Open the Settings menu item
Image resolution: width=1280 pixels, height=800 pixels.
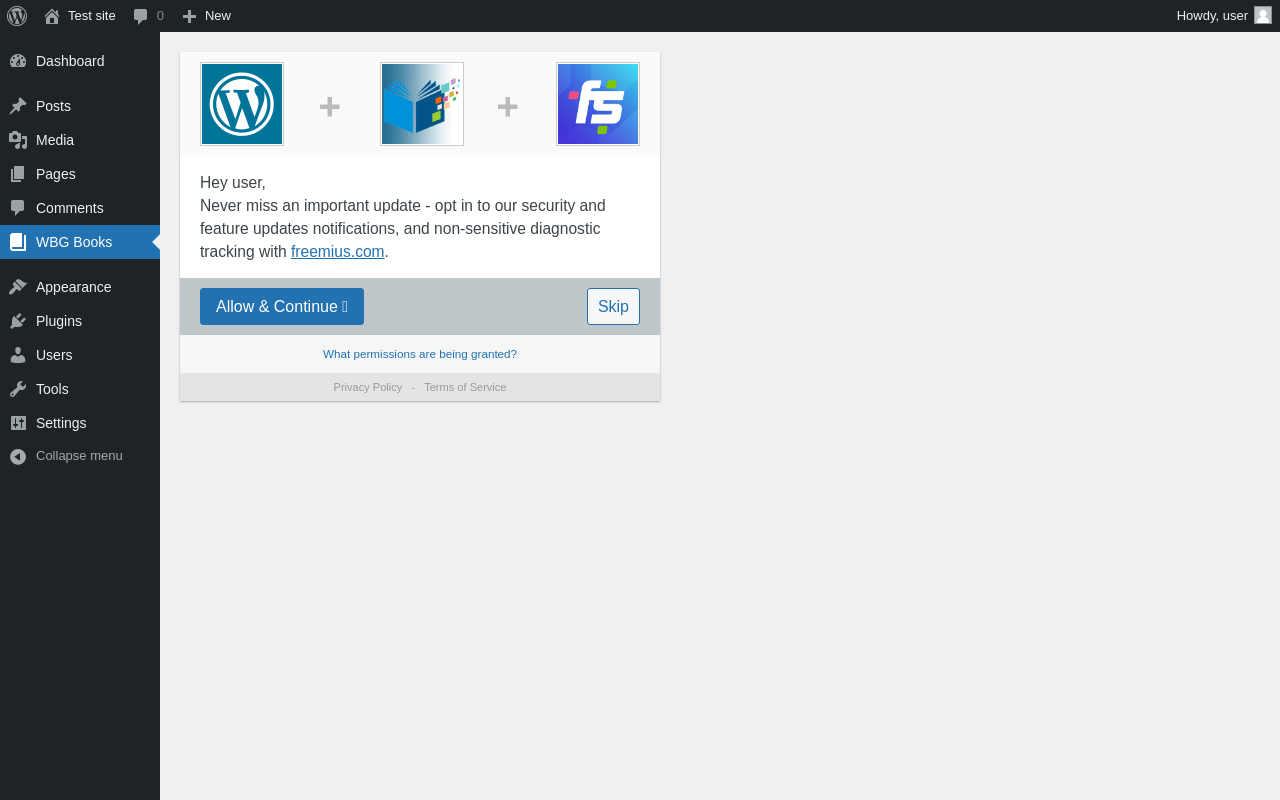coord(80,423)
